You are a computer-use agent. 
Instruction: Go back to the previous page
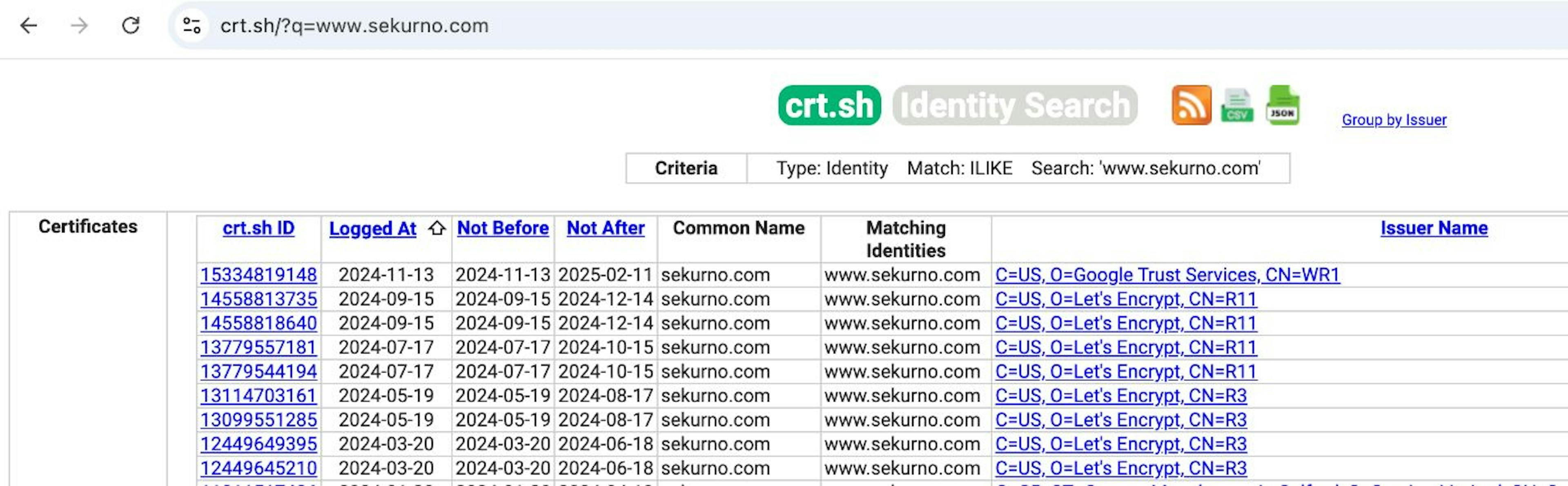click(x=29, y=26)
